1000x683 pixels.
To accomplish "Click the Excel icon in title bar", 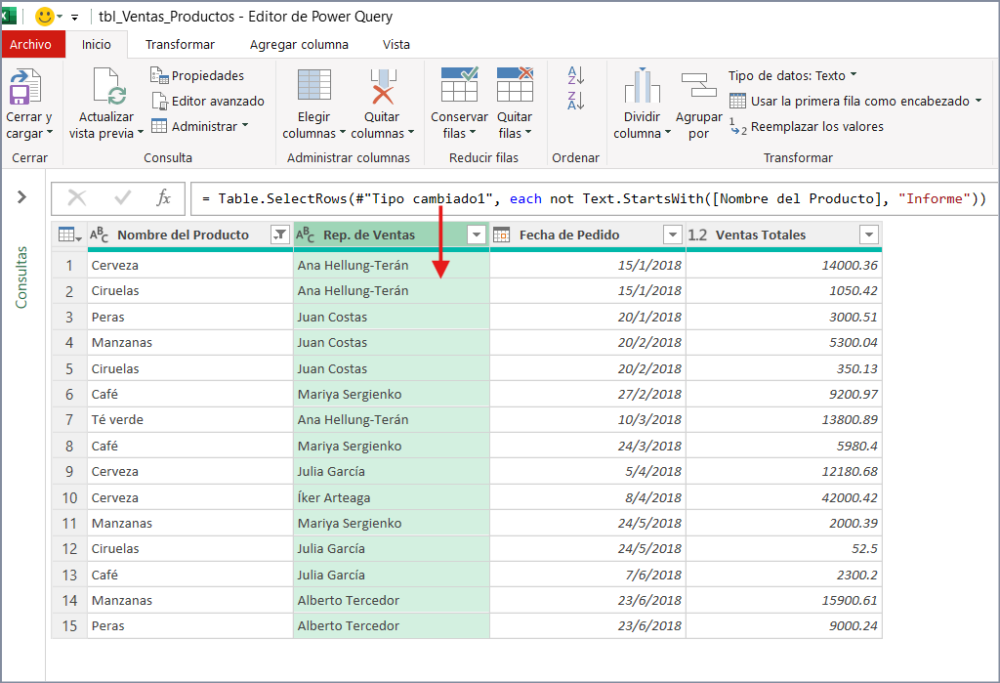I will pos(8,16).
